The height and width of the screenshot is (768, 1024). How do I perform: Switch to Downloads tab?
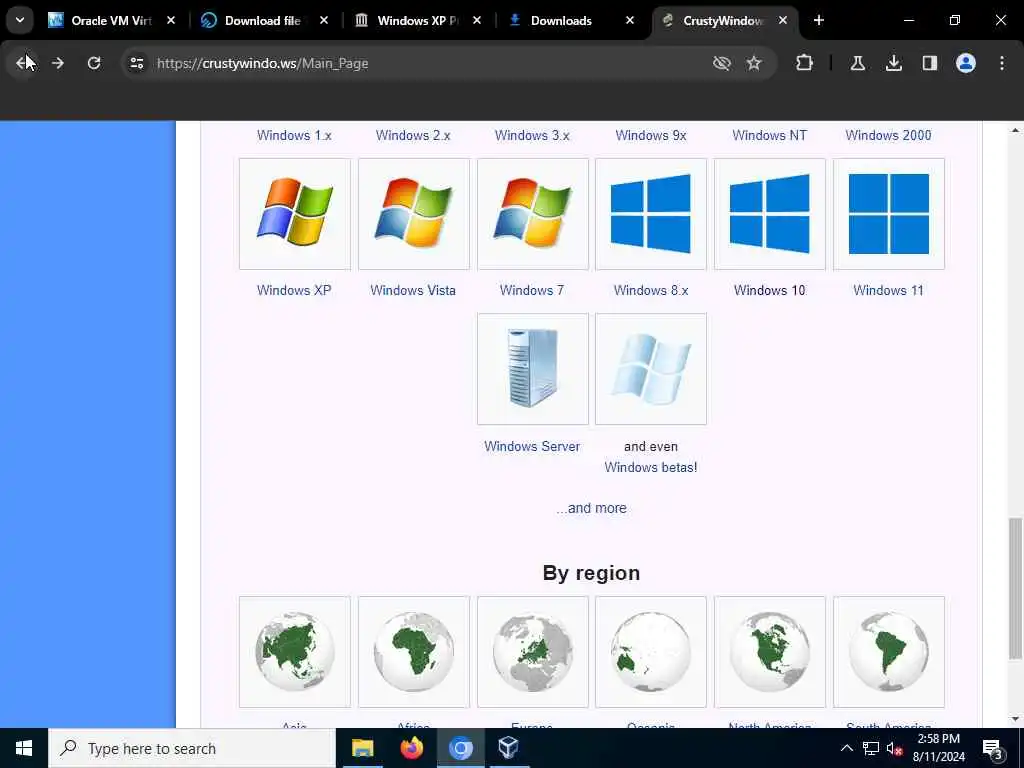tap(560, 20)
